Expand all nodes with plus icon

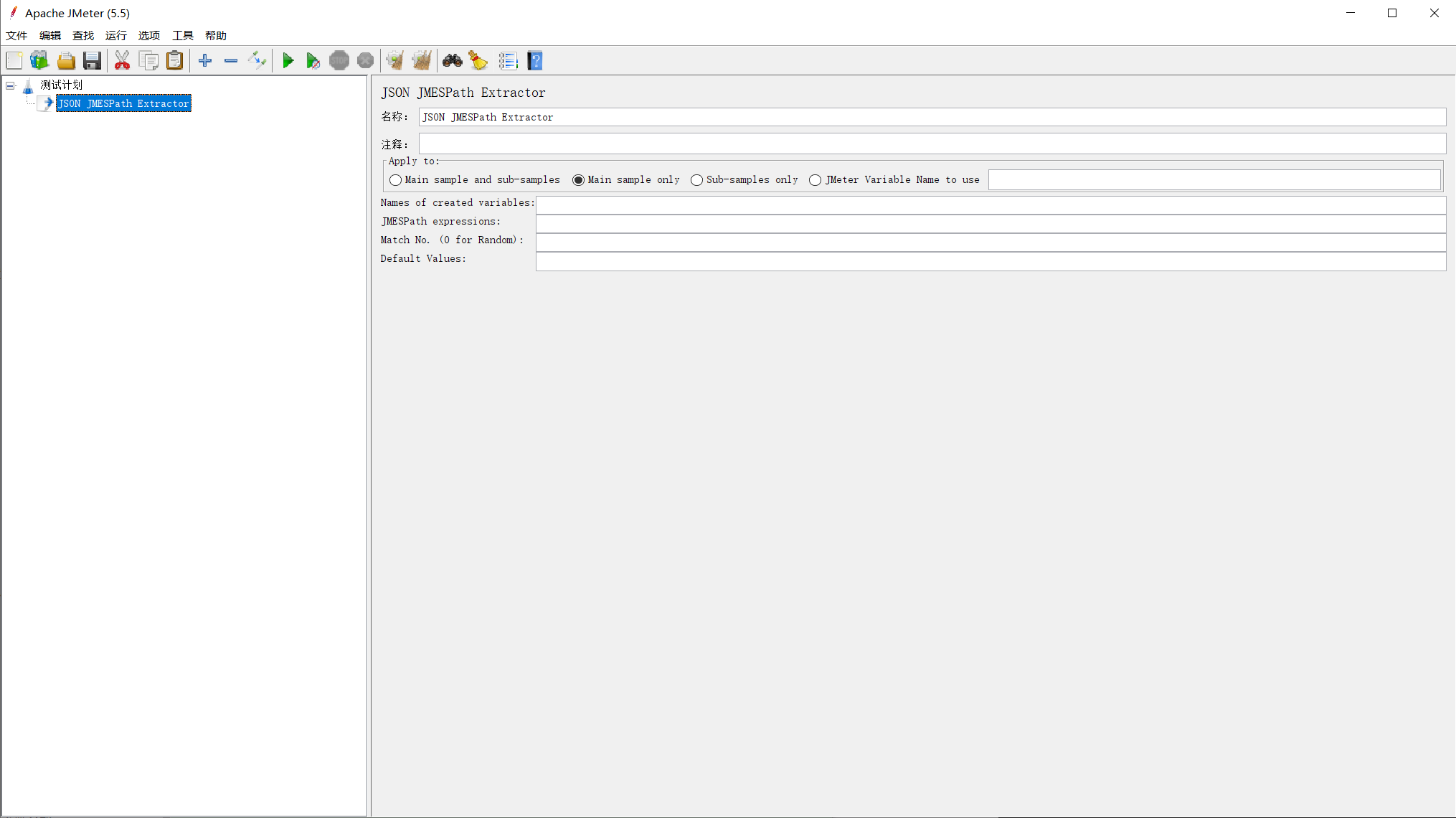[205, 61]
